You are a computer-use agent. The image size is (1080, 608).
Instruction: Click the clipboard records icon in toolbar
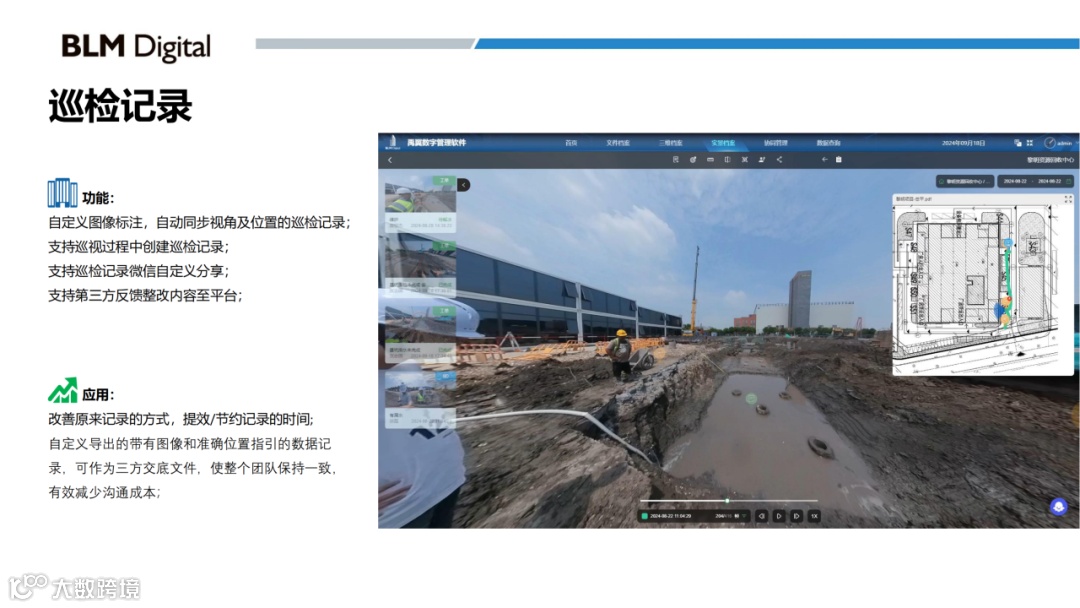[839, 160]
